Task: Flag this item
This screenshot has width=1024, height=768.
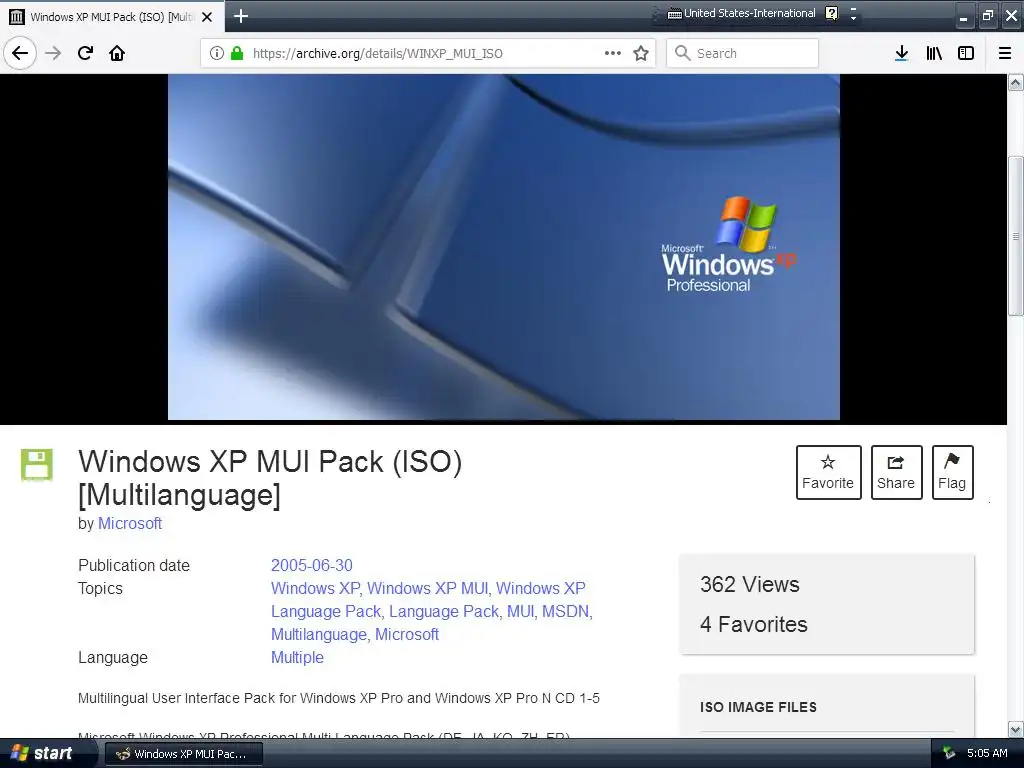Action: 952,472
